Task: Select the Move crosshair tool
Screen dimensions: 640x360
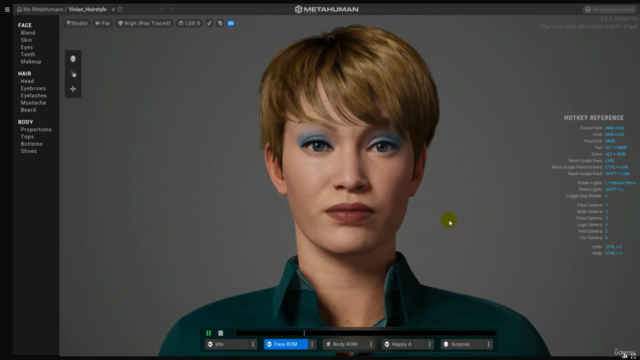Action: (73, 89)
